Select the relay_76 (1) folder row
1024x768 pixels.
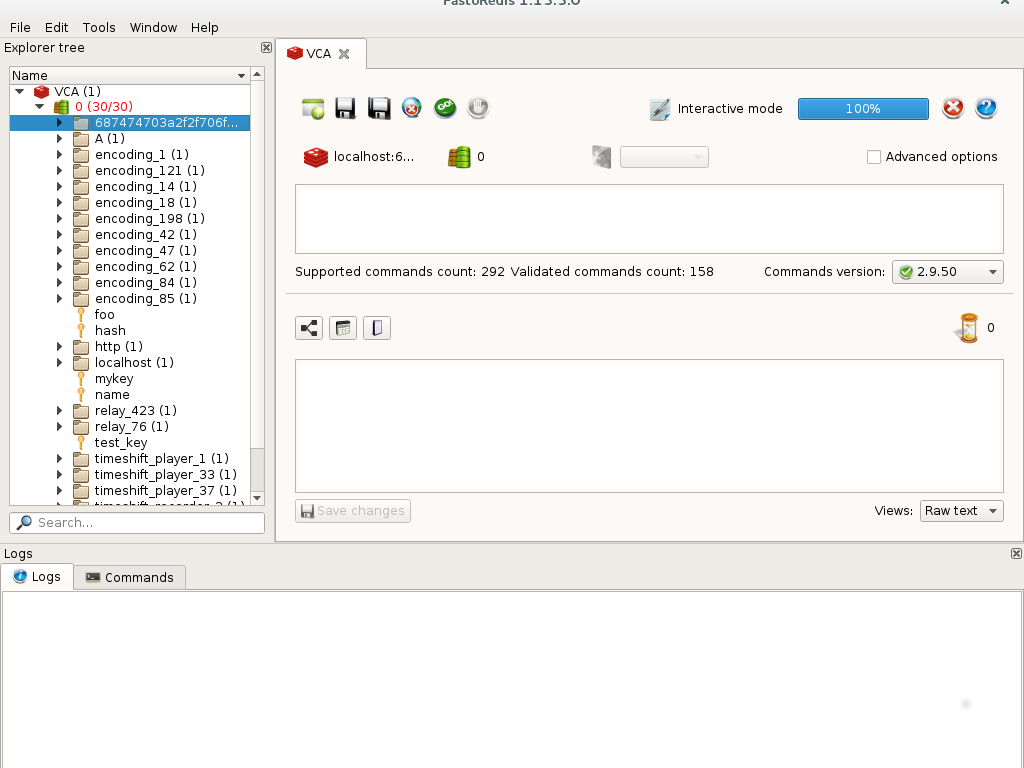[130, 426]
